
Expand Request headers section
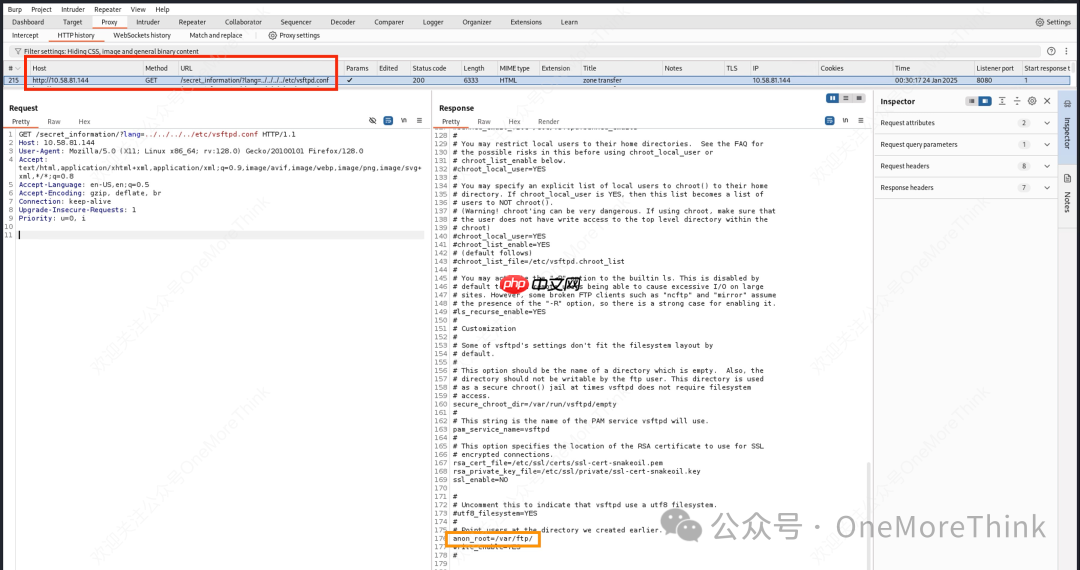(x=1047, y=166)
